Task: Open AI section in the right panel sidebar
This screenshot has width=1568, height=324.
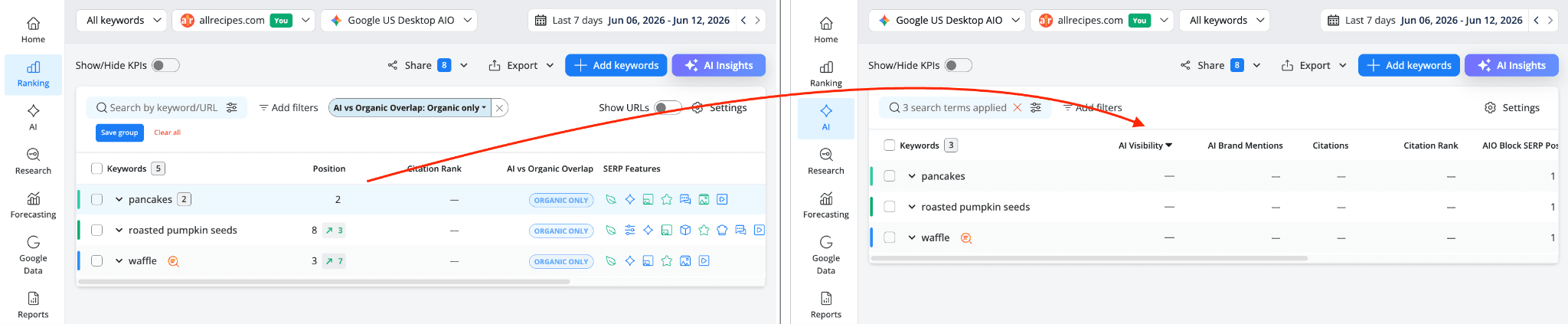Action: [825, 118]
